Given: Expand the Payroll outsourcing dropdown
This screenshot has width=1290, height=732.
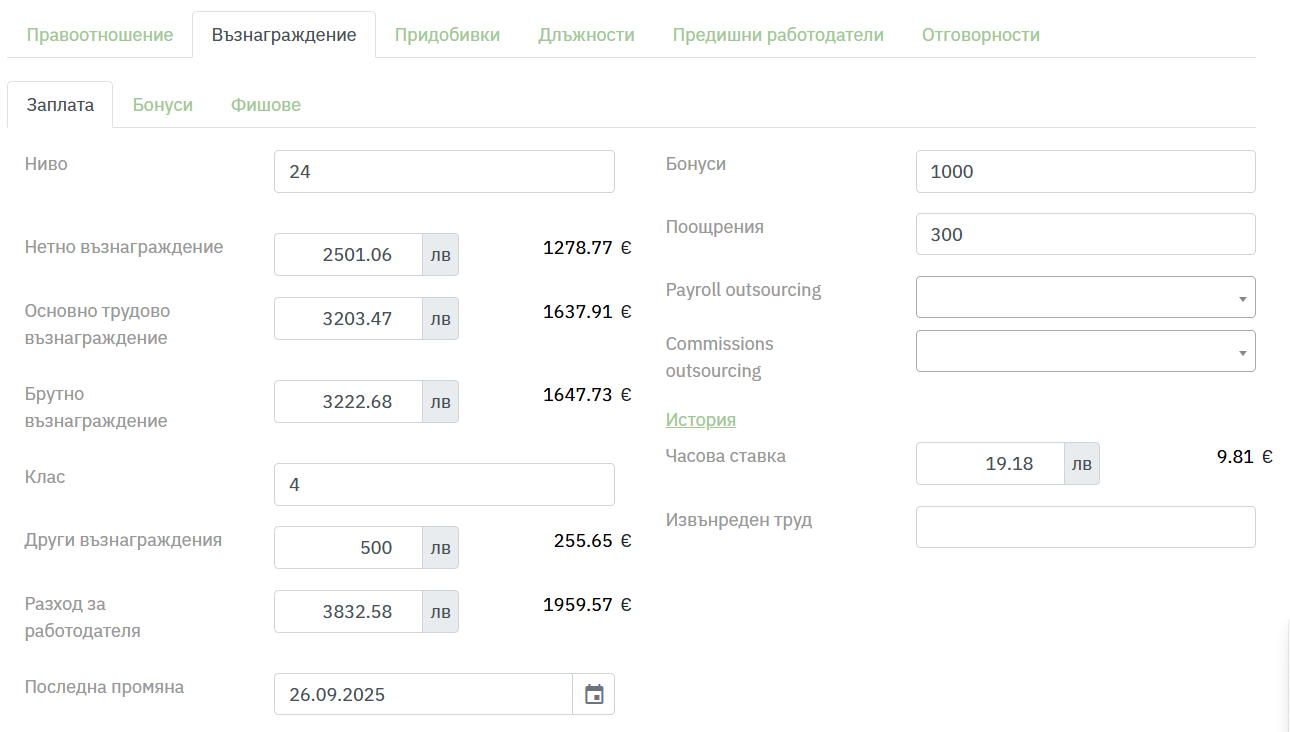Looking at the screenshot, I should click(x=1085, y=297).
